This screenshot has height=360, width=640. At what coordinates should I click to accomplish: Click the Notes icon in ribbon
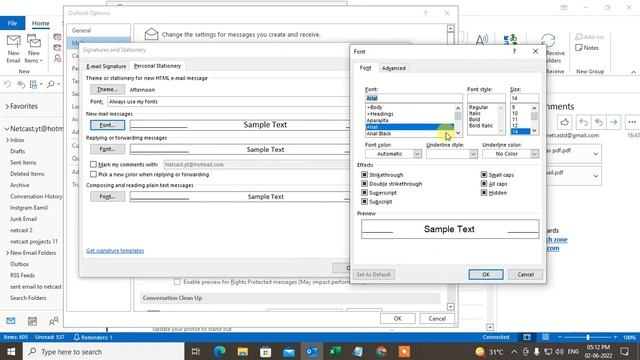pyautogui.click(x=587, y=48)
